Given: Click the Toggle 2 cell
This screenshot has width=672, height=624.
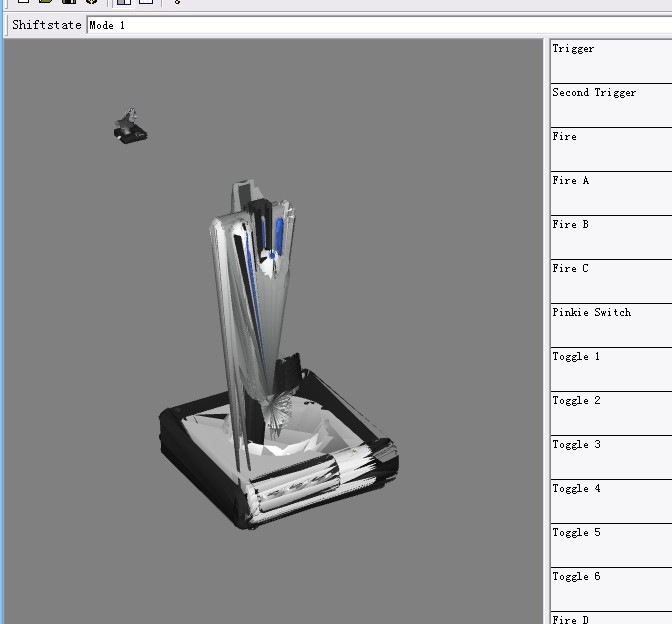Looking at the screenshot, I should [x=610, y=412].
